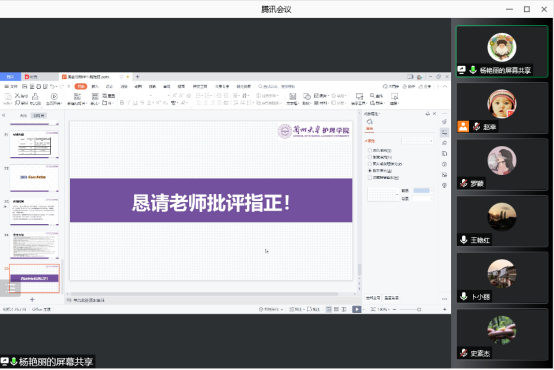Click the Save icon in quick toolbar
554x370 pixels.
point(24,86)
